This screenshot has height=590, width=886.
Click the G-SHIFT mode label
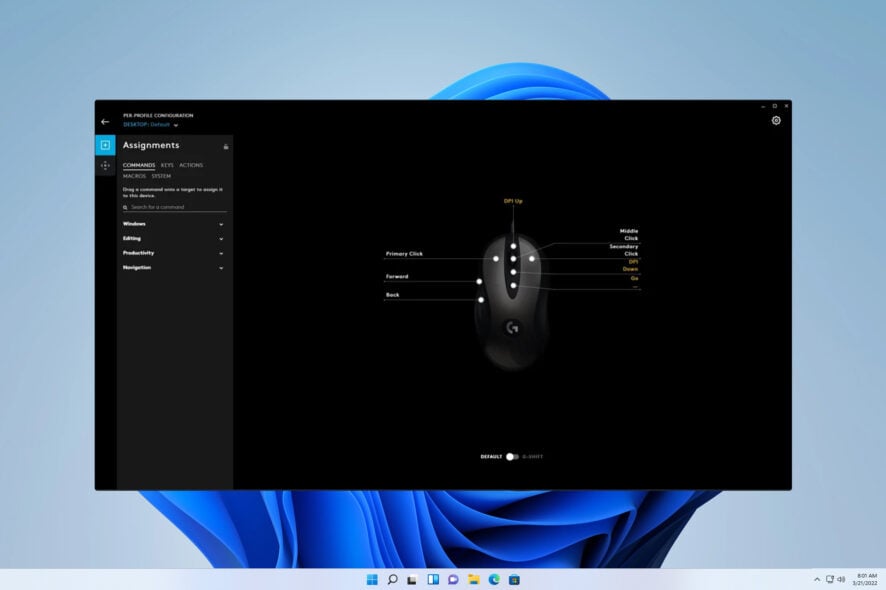[532, 457]
